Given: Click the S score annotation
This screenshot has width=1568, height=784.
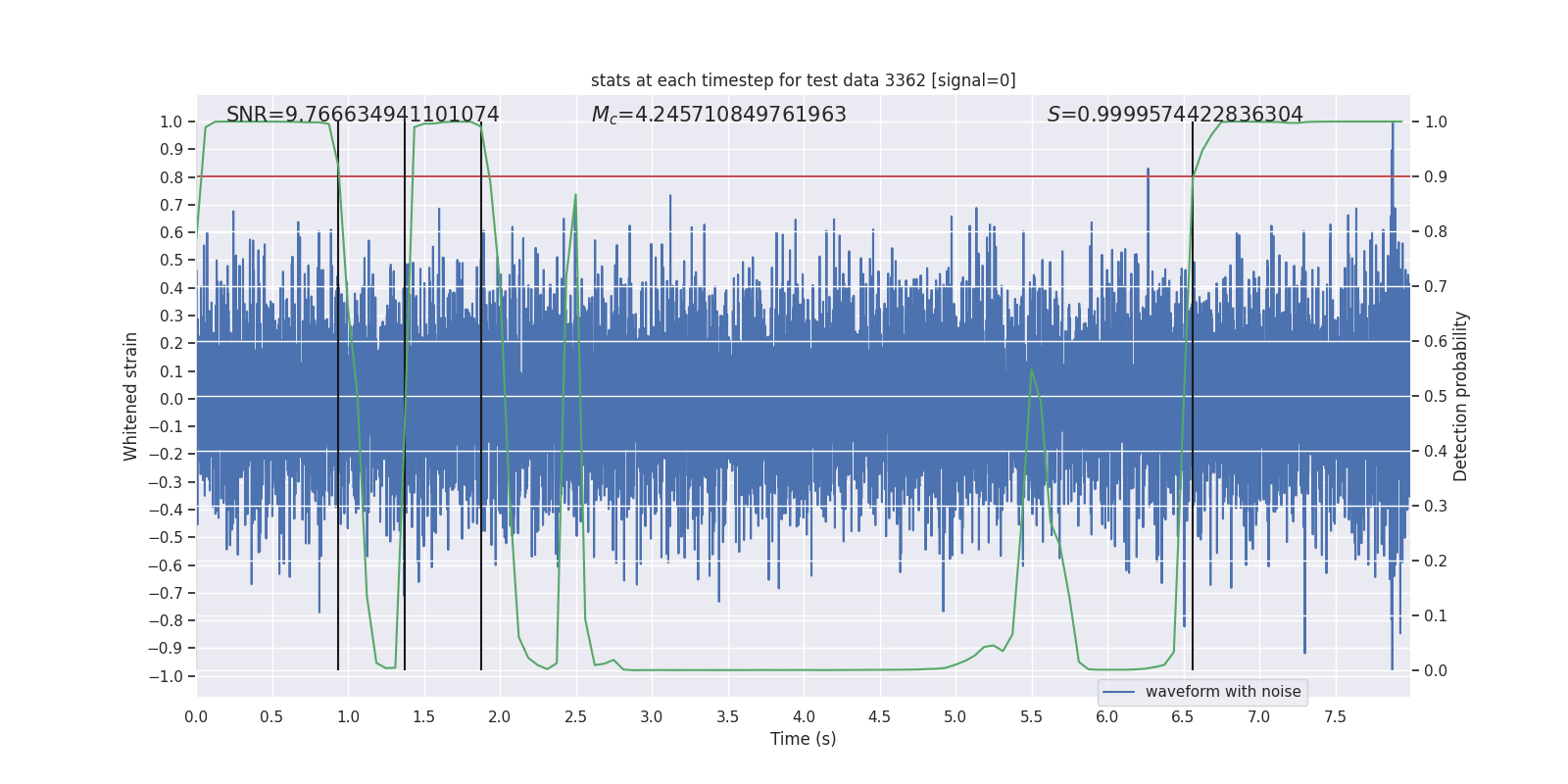Looking at the screenshot, I should point(1175,115).
